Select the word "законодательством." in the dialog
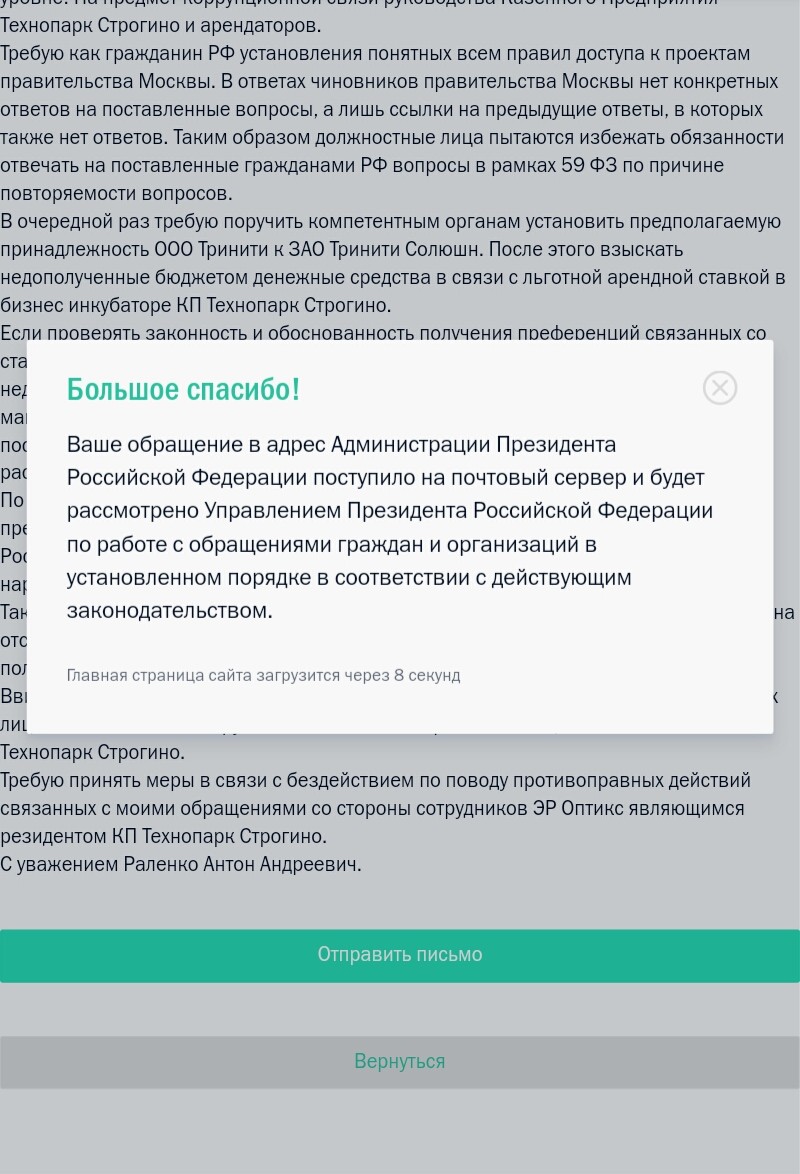The image size is (800, 1174). click(x=169, y=610)
